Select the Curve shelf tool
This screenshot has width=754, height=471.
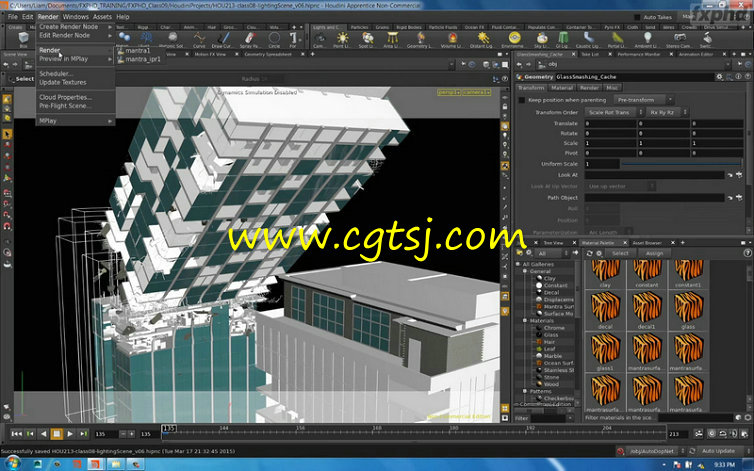tap(199, 39)
